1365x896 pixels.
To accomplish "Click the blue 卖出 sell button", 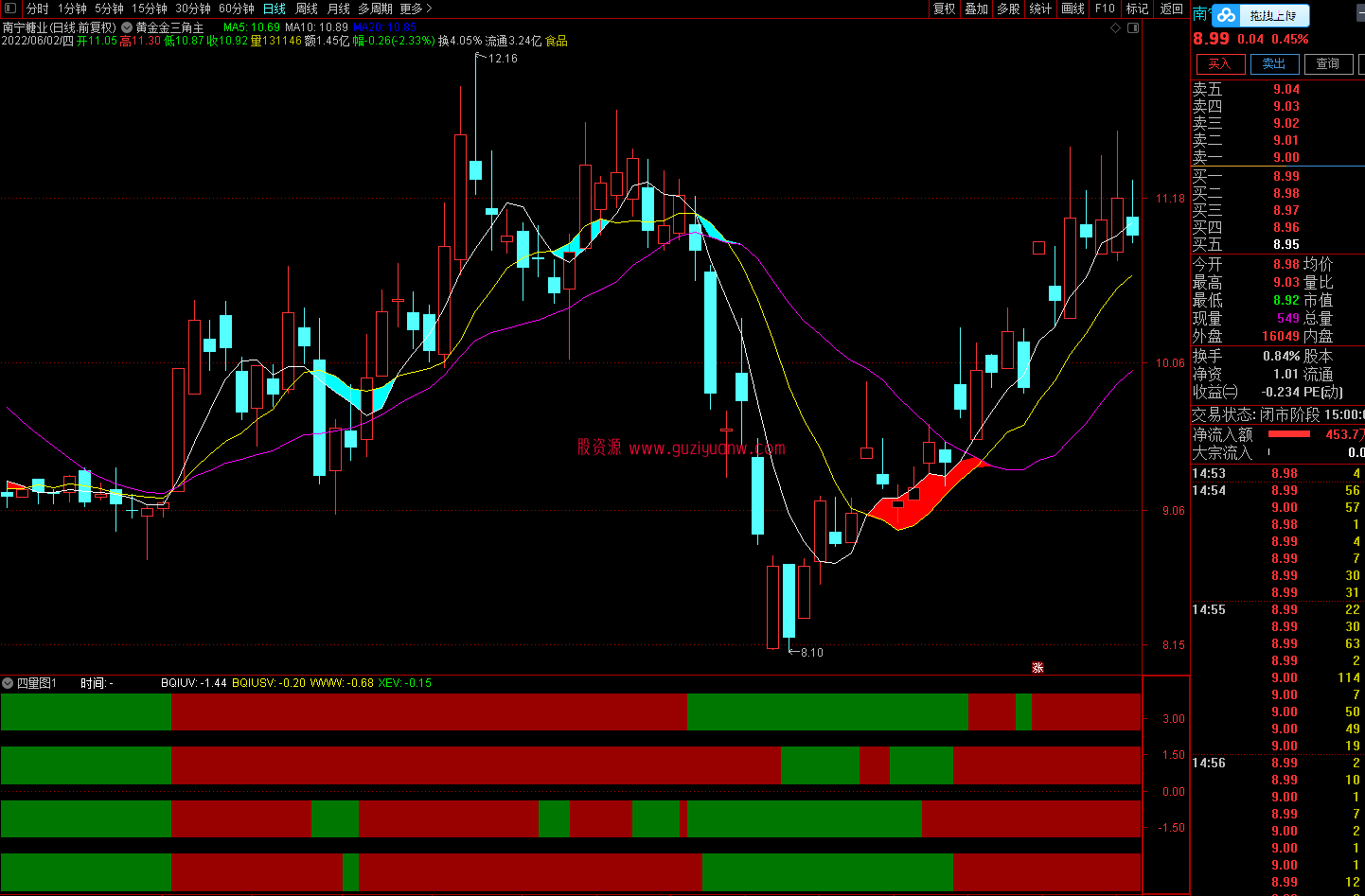I will pyautogui.click(x=1274, y=63).
